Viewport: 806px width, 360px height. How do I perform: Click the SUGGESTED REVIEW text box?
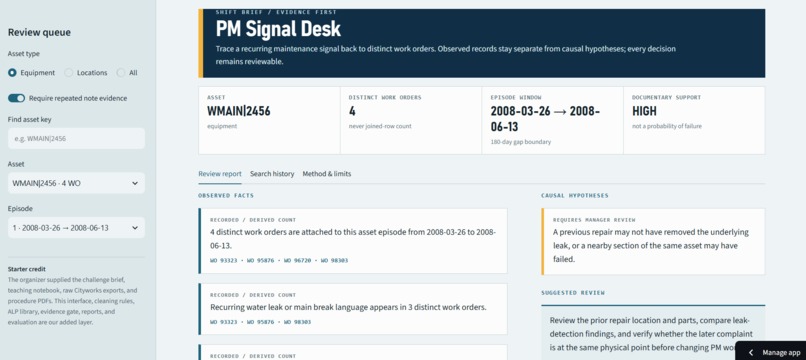pos(653,332)
